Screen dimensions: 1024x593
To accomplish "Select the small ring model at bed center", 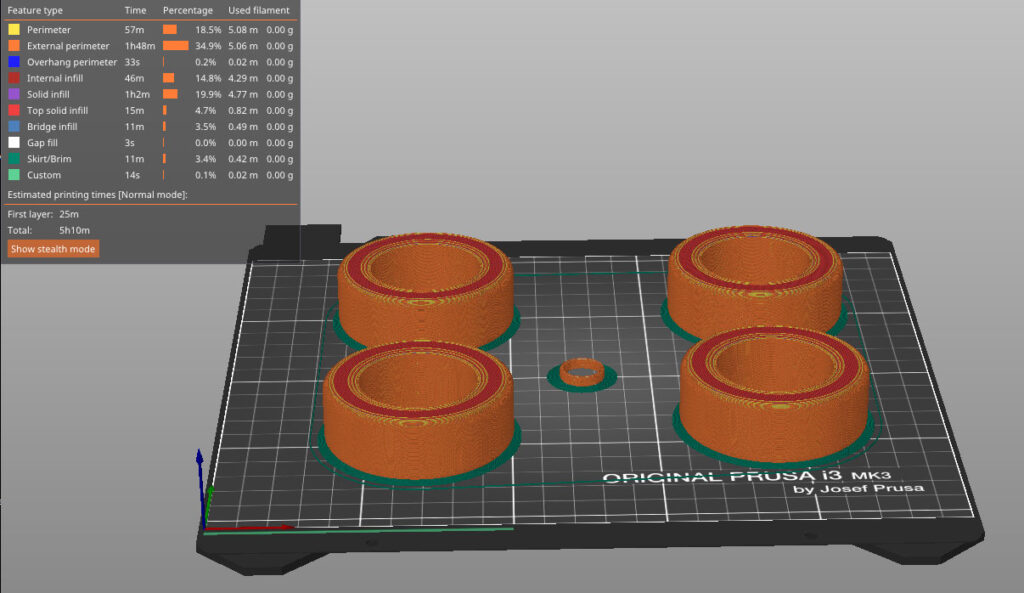I will [x=582, y=372].
